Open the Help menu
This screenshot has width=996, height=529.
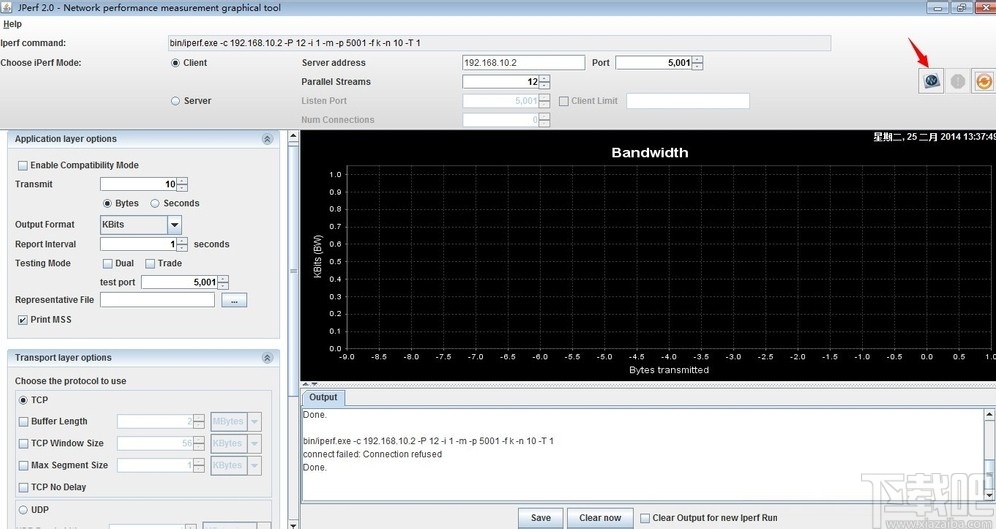(x=12, y=24)
